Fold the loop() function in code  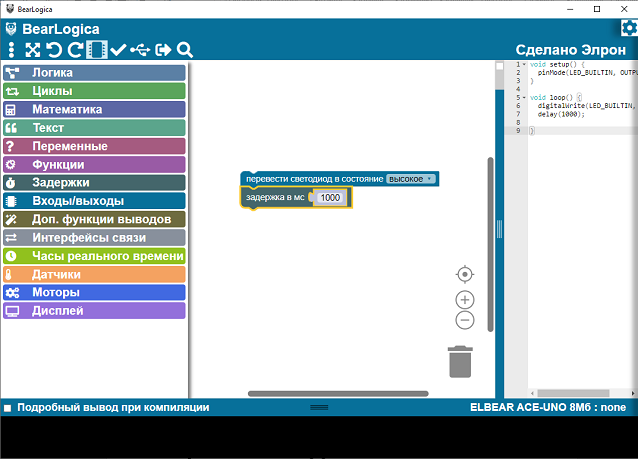pos(524,97)
